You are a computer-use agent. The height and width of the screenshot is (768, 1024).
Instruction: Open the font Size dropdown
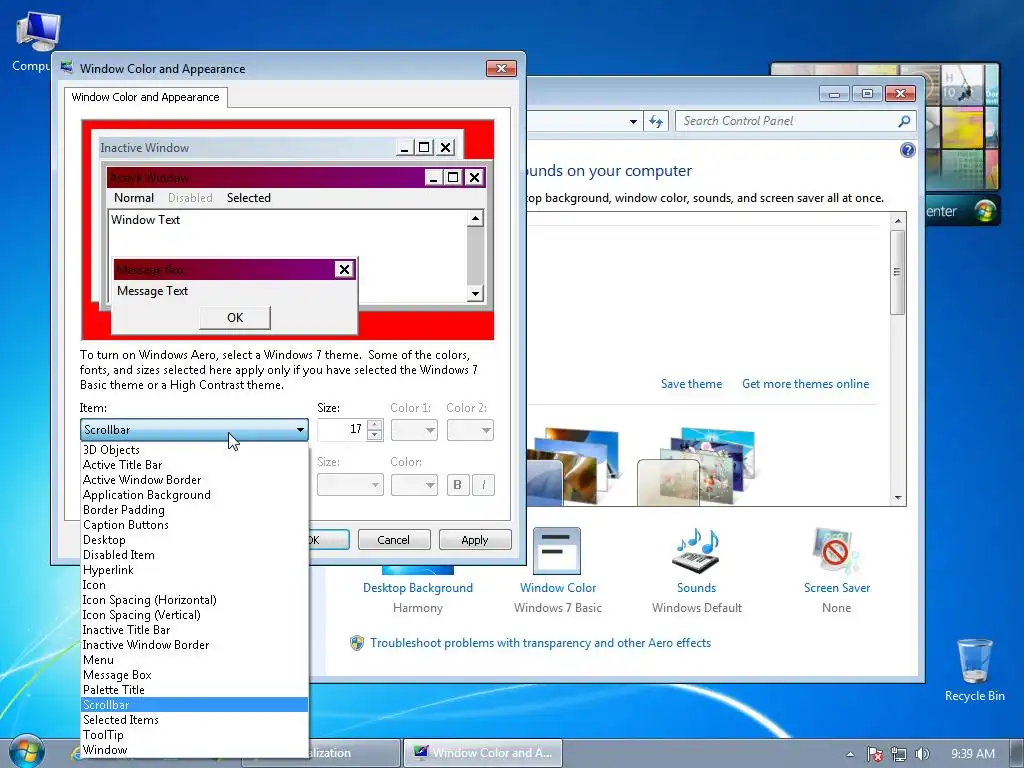click(x=350, y=485)
